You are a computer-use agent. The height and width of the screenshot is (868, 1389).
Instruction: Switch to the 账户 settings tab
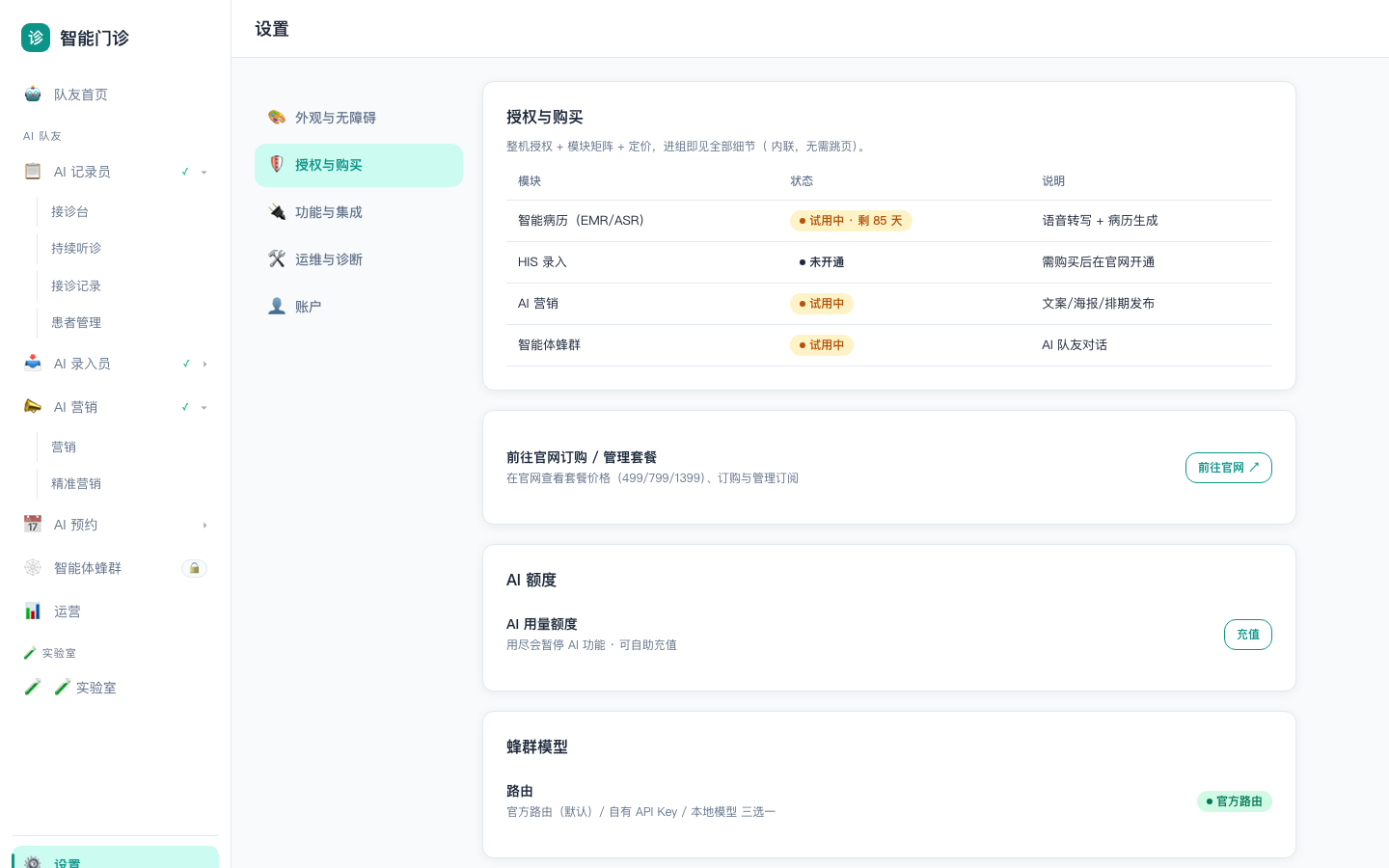(359, 307)
